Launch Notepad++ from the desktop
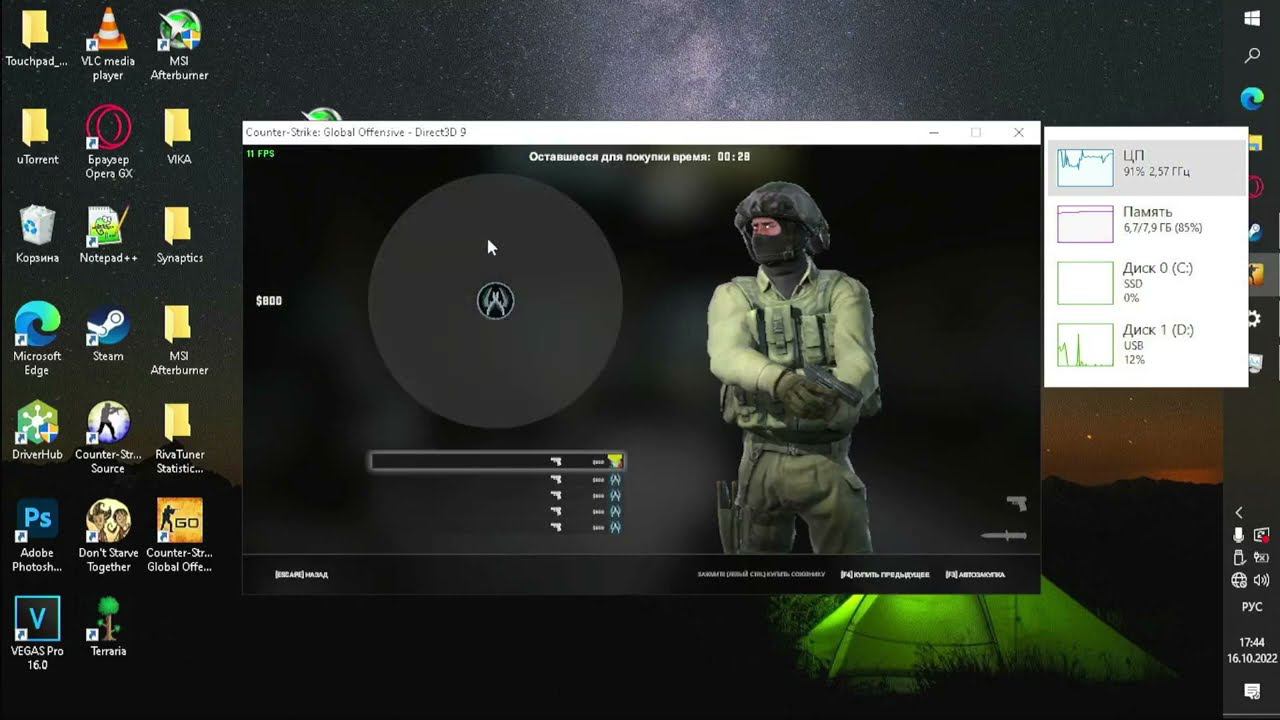1280x720 pixels. coord(108,234)
